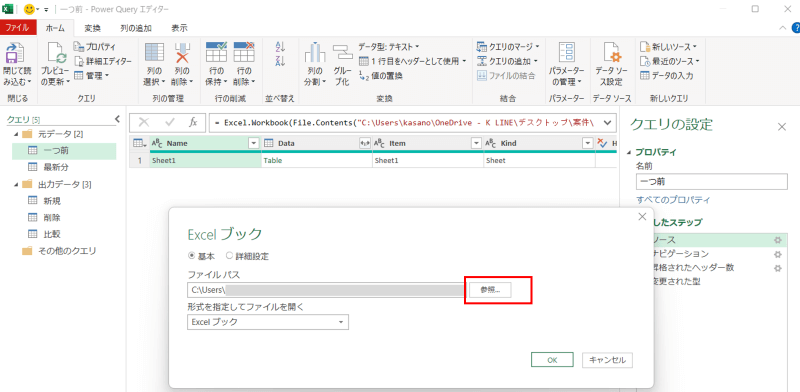
Task: Switch to the ホーム tab
Action: (x=56, y=28)
